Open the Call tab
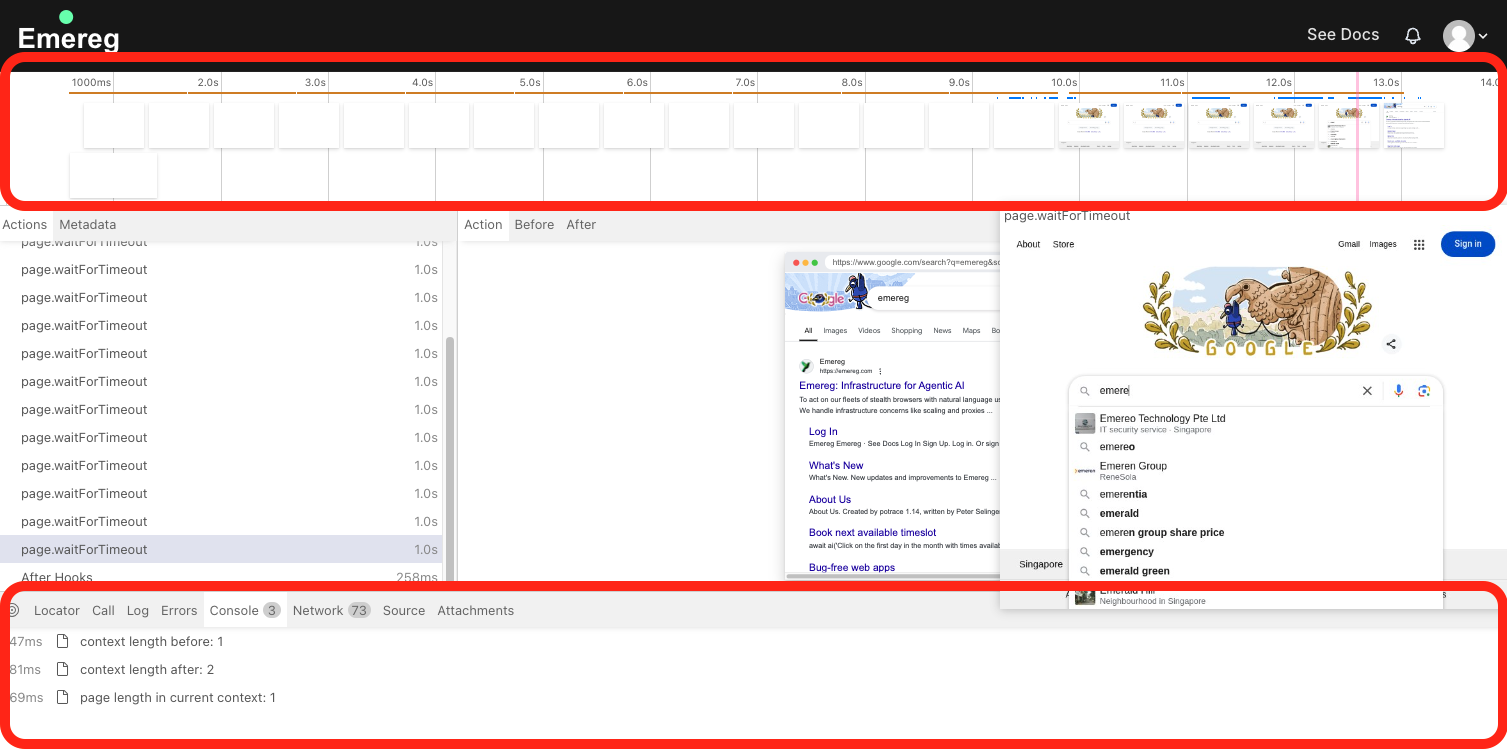1507x750 pixels. (104, 610)
